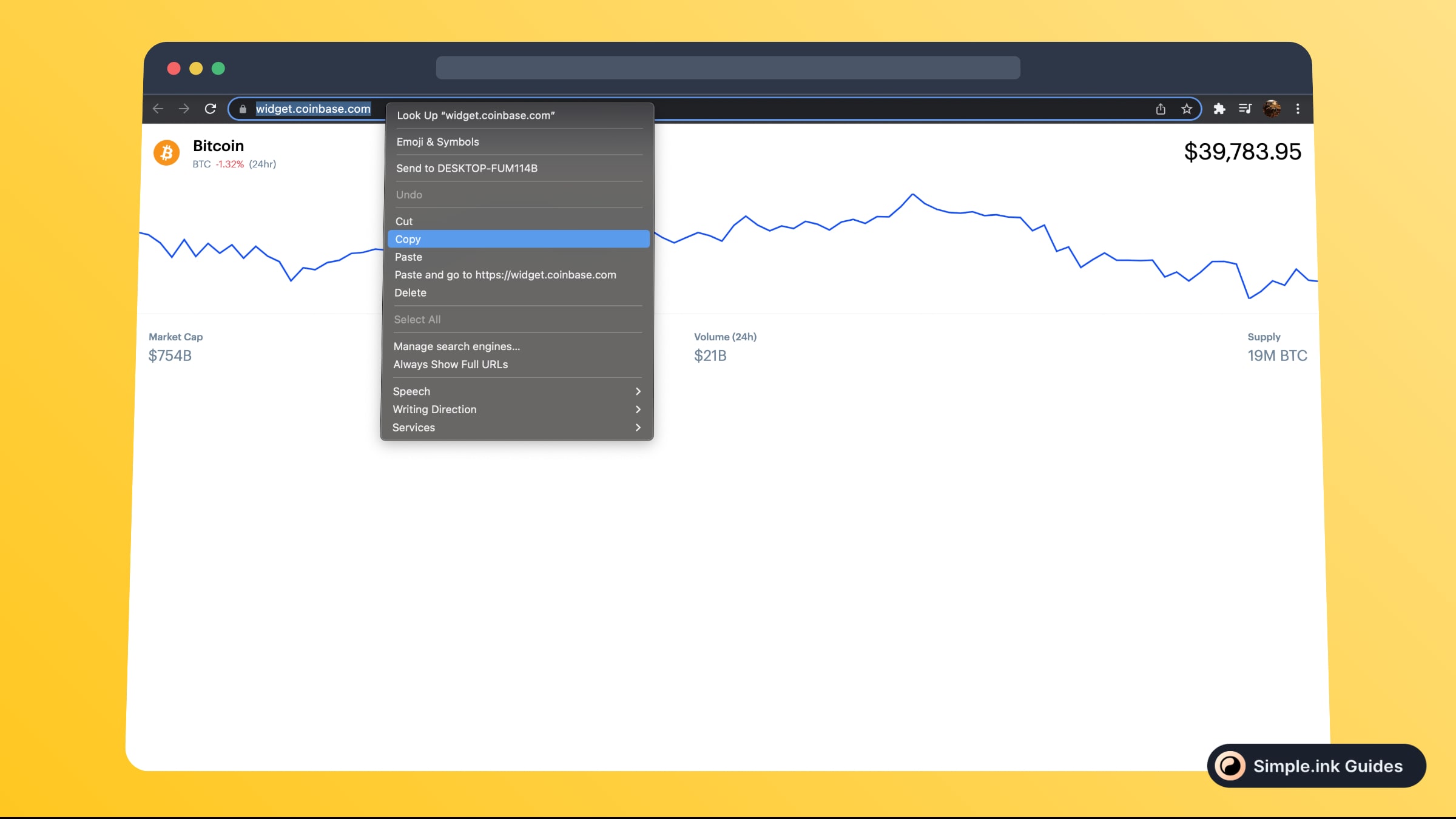The width and height of the screenshot is (1456, 819).
Task: Click the Simple.ink Guides logo icon
Action: tap(1230, 766)
